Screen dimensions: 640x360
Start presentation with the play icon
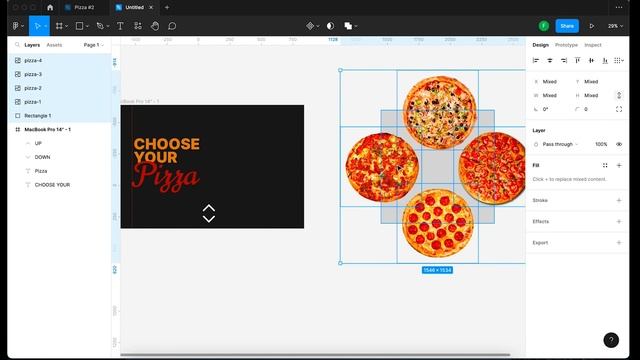point(591,26)
